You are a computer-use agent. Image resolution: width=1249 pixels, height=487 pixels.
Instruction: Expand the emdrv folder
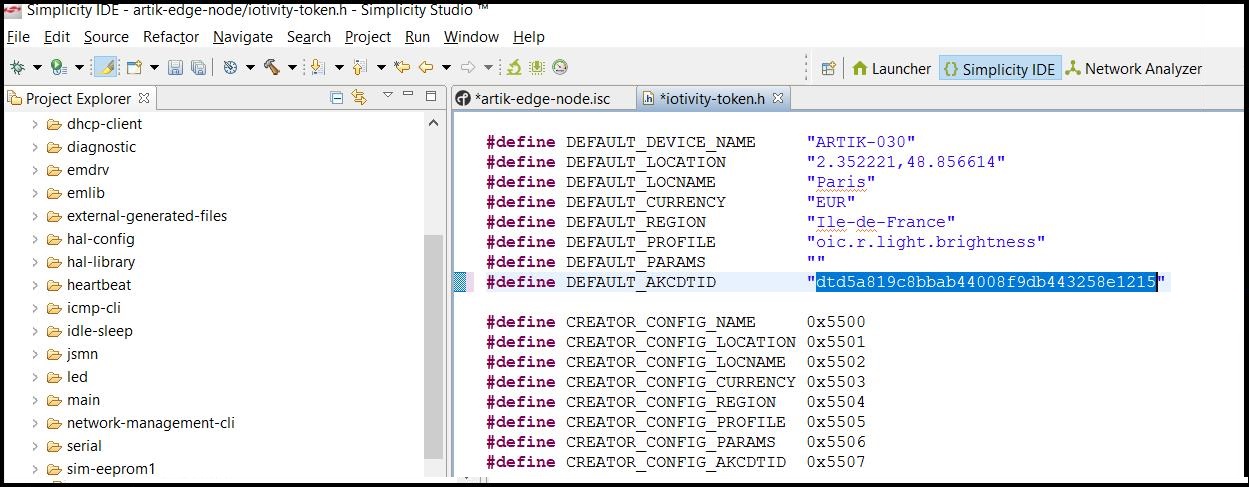click(x=34, y=170)
